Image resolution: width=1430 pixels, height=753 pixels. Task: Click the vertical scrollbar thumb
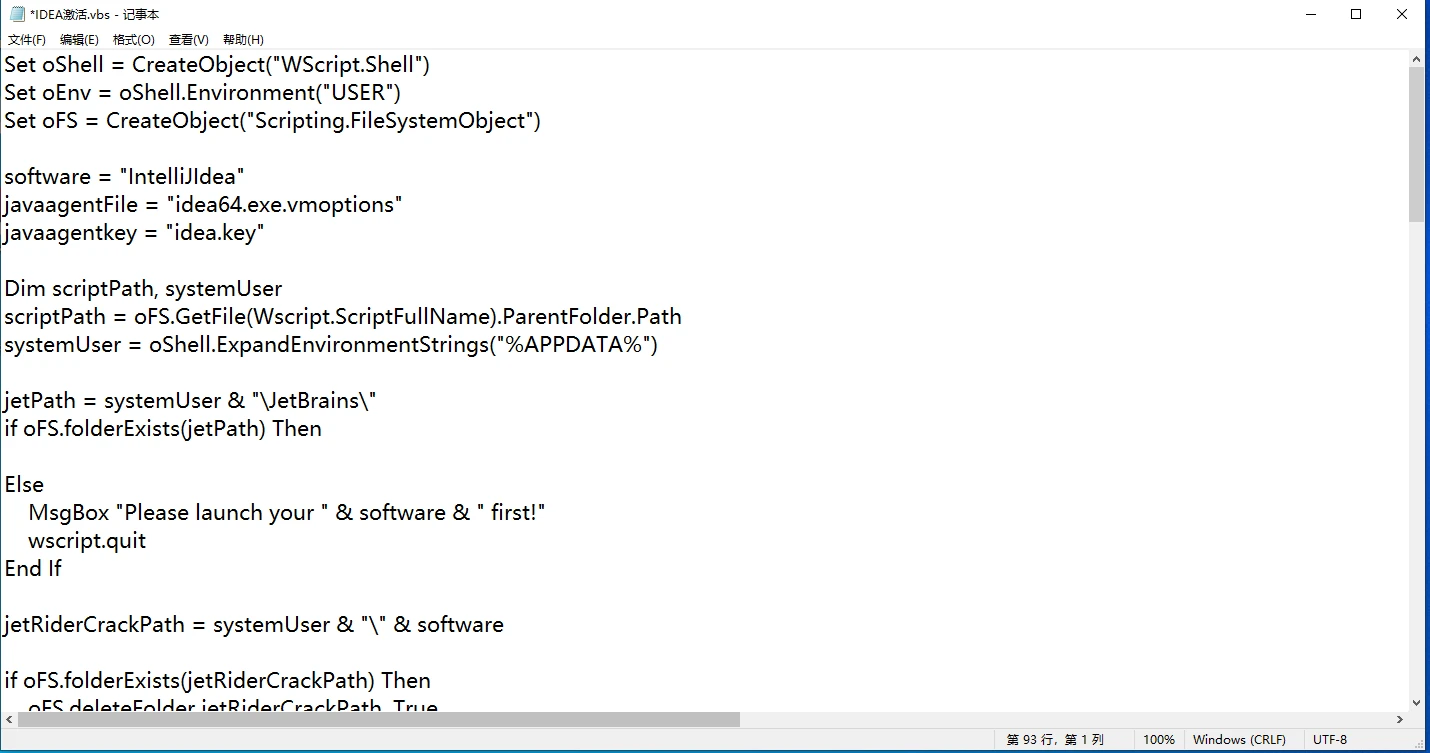(1416, 145)
